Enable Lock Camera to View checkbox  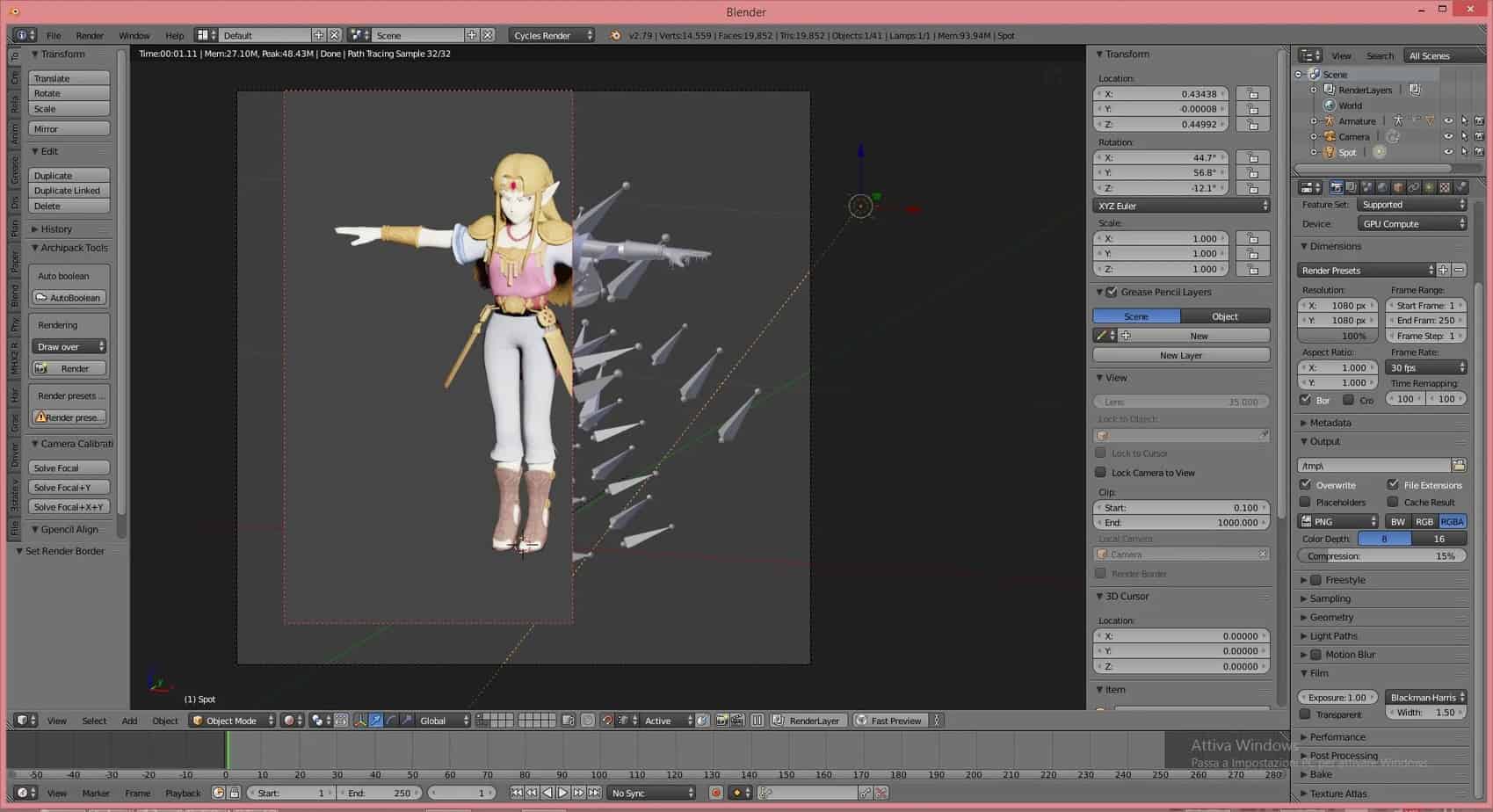point(1100,472)
